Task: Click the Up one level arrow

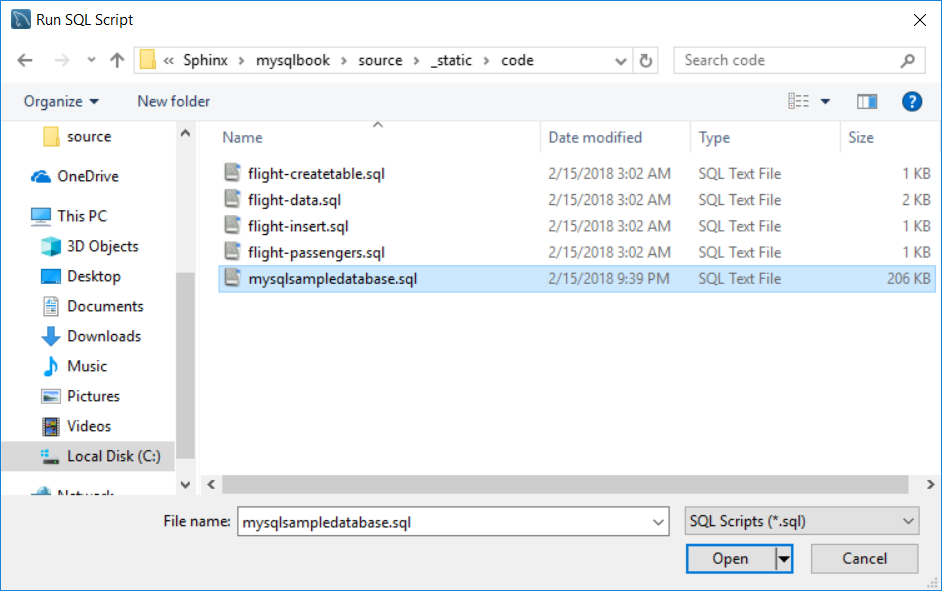Action: 117,60
